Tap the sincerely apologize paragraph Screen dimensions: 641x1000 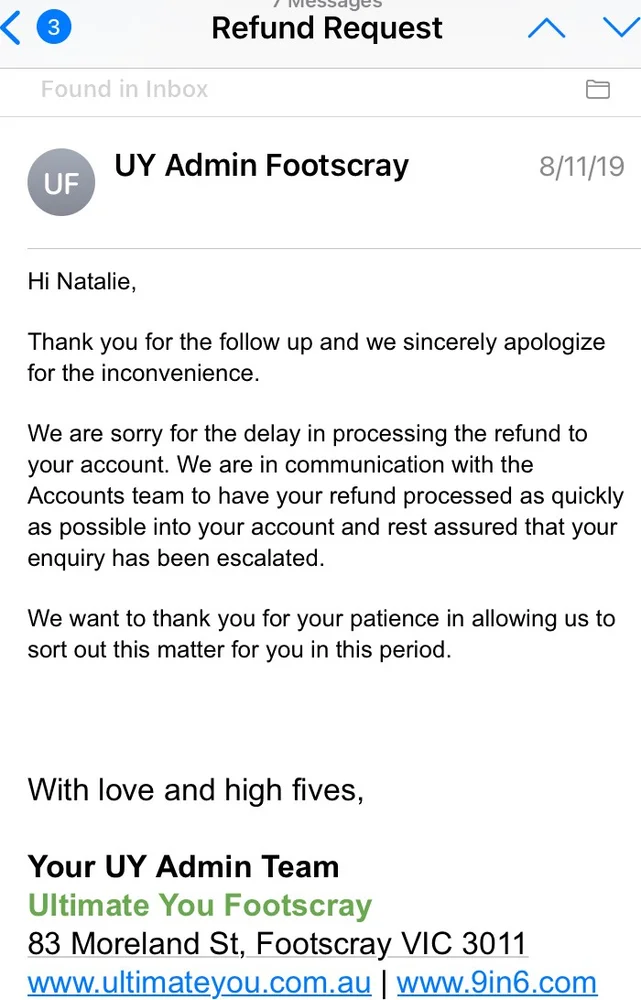pos(316,357)
